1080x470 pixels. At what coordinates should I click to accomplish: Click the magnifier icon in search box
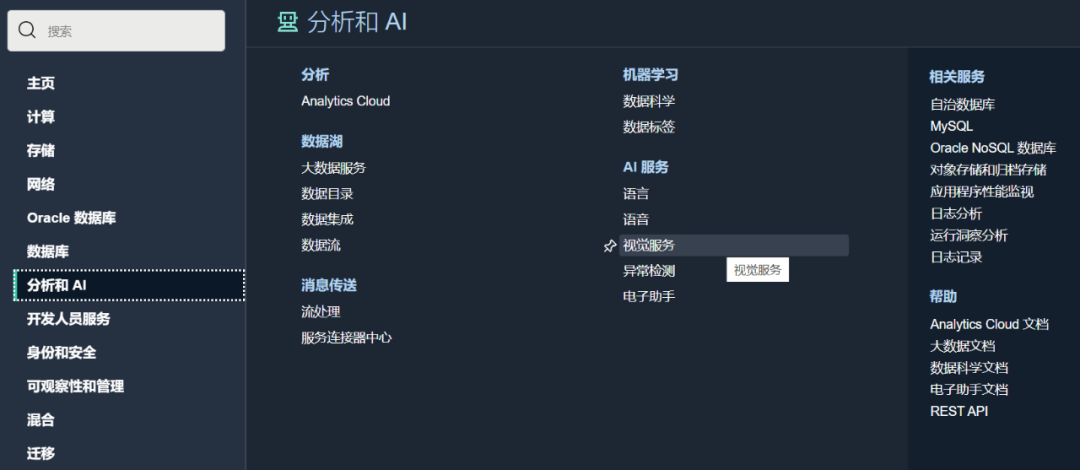tap(27, 31)
